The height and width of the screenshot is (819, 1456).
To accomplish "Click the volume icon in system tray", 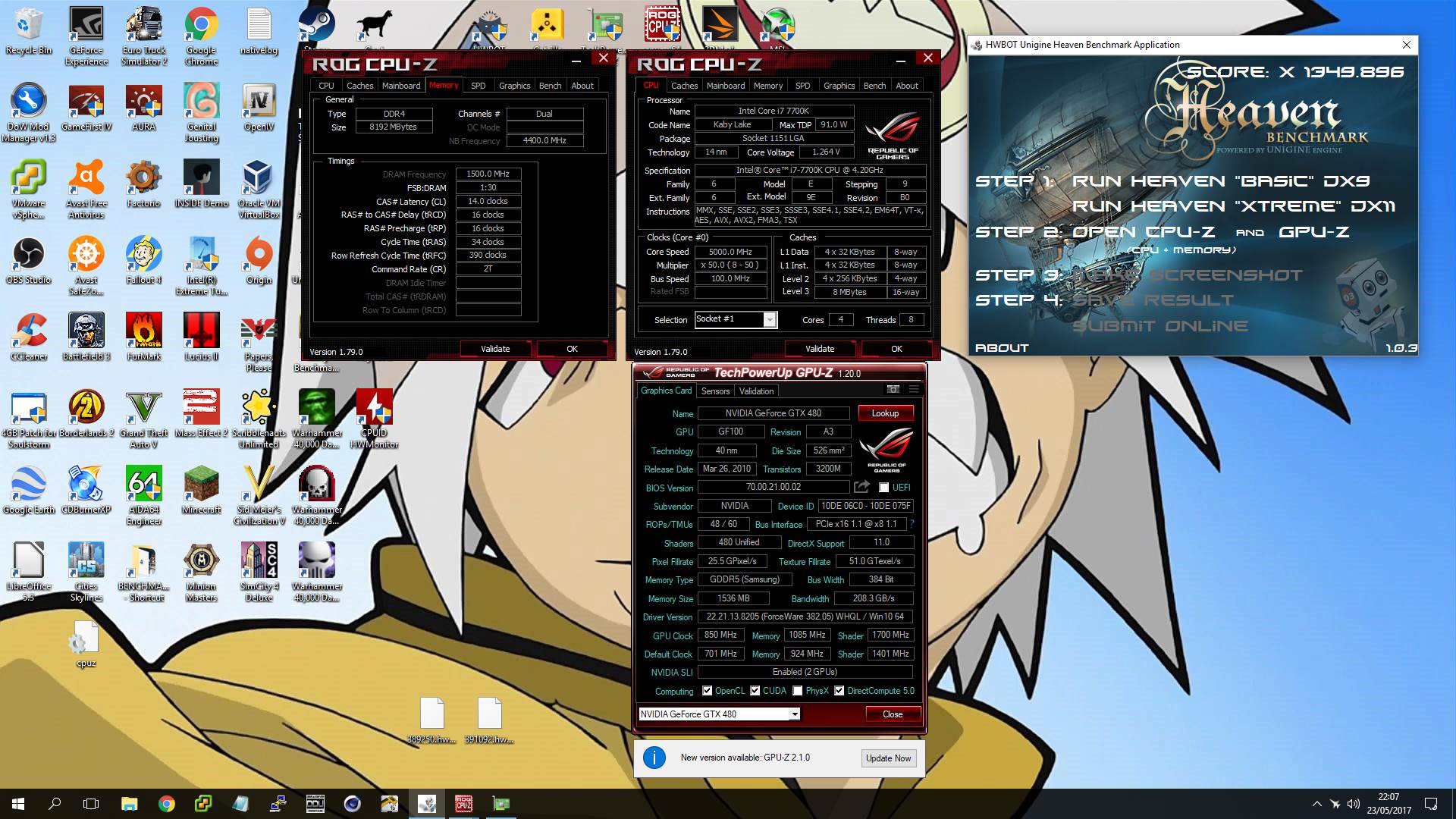I will 1354,804.
